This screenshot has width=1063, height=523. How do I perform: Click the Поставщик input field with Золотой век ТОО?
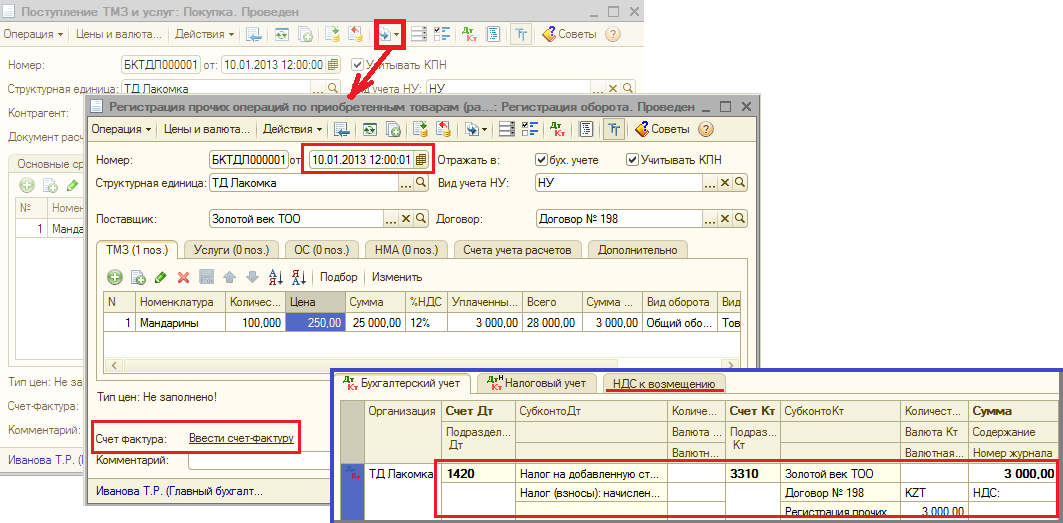point(304,219)
